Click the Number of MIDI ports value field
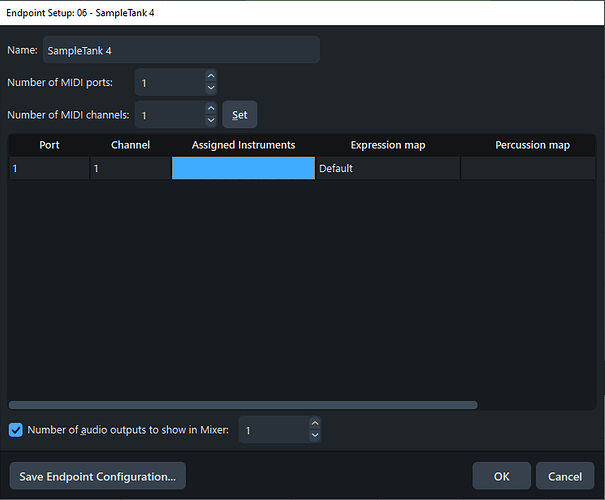The height and width of the screenshot is (500, 605). (170, 83)
